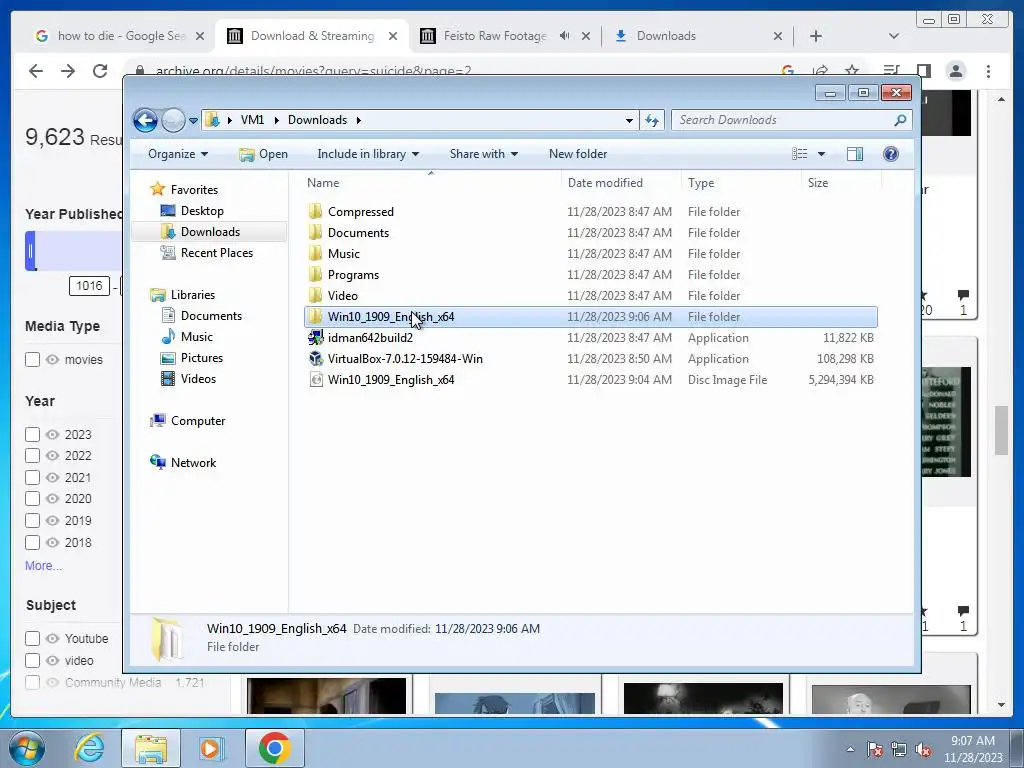Select Favorites in the navigation pane
Screen dimensions: 1024x768
point(194,190)
